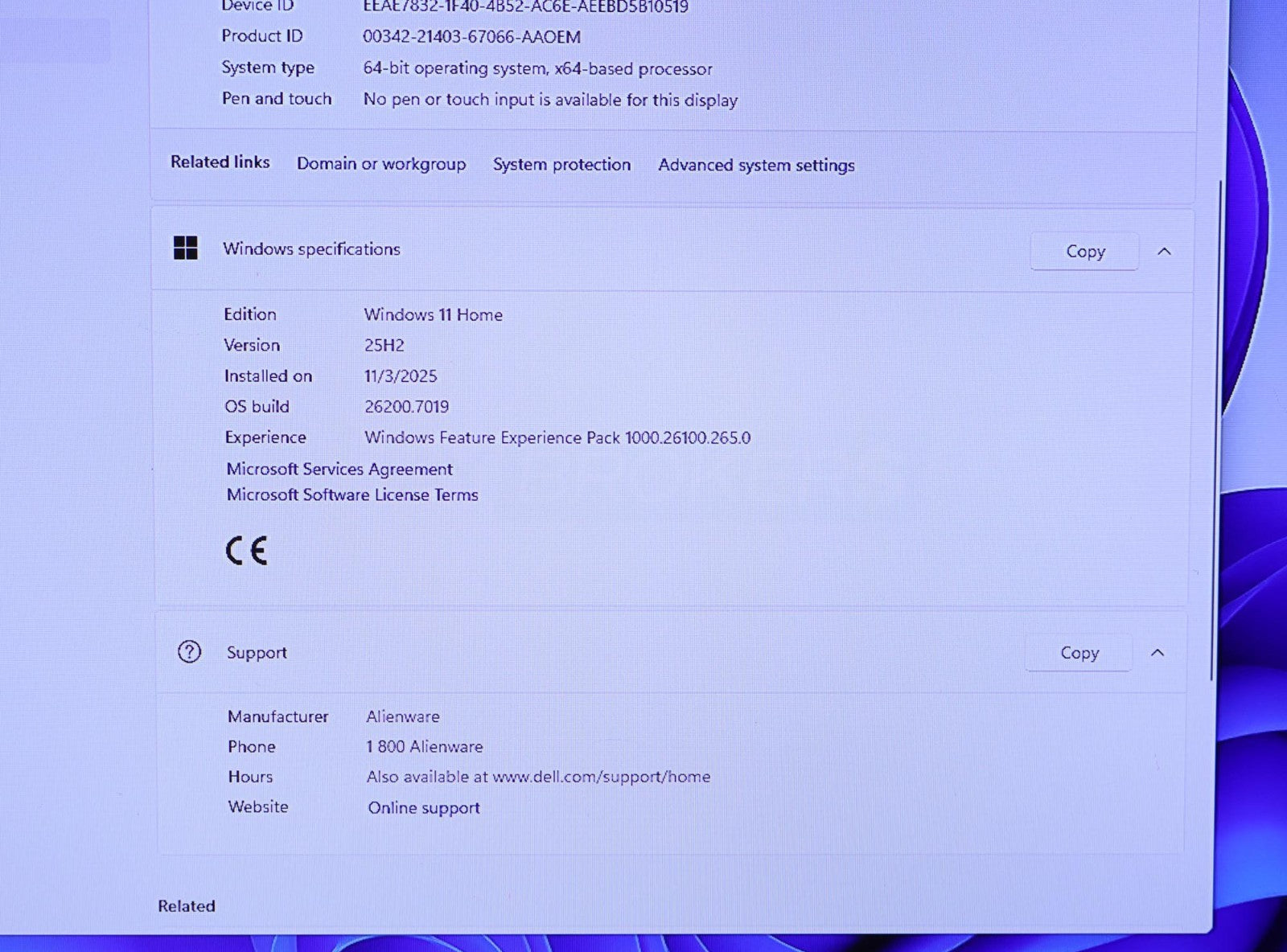Click the Alienware manufacturer value
The height and width of the screenshot is (952, 1287).
pos(402,716)
